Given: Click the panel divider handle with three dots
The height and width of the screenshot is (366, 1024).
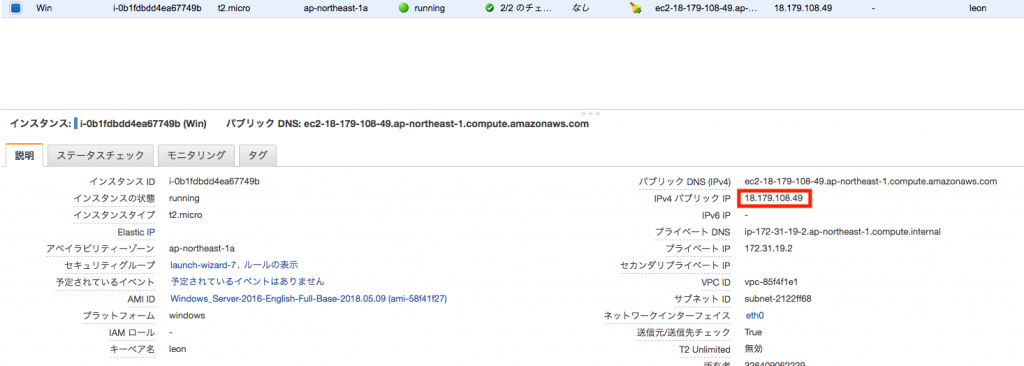Looking at the screenshot, I should pyautogui.click(x=586, y=113).
